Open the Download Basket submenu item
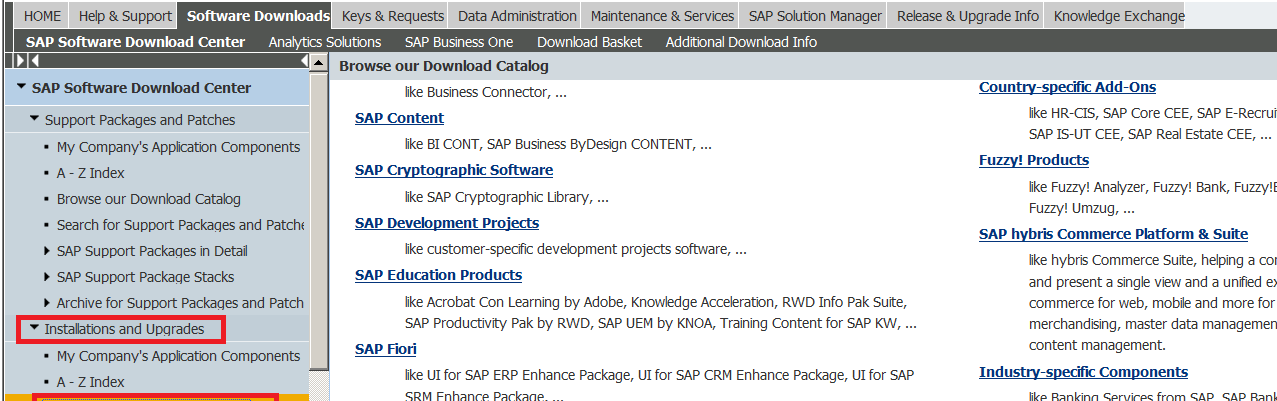This screenshot has height=401, width=1277. (589, 42)
